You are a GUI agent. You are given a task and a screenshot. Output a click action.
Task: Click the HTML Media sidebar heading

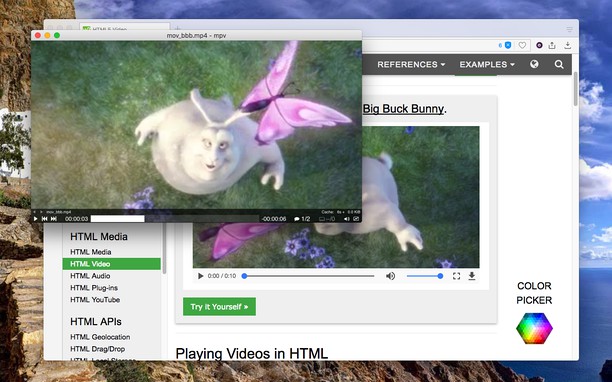[99, 237]
